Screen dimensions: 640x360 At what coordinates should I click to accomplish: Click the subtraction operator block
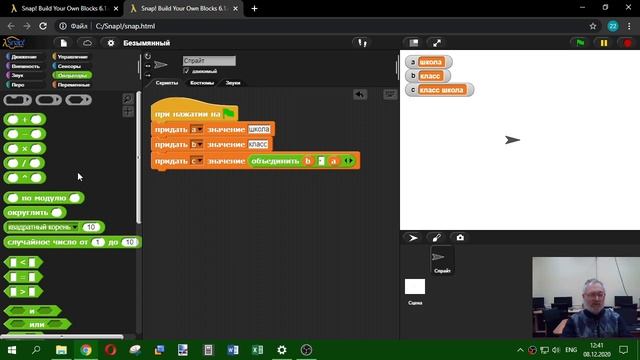pos(24,134)
